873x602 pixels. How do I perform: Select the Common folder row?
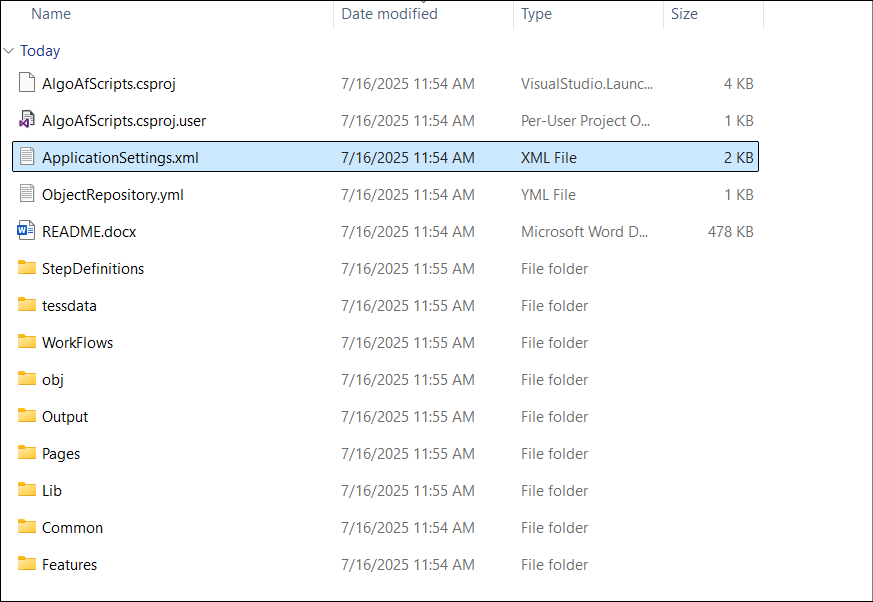pyautogui.click(x=385, y=527)
